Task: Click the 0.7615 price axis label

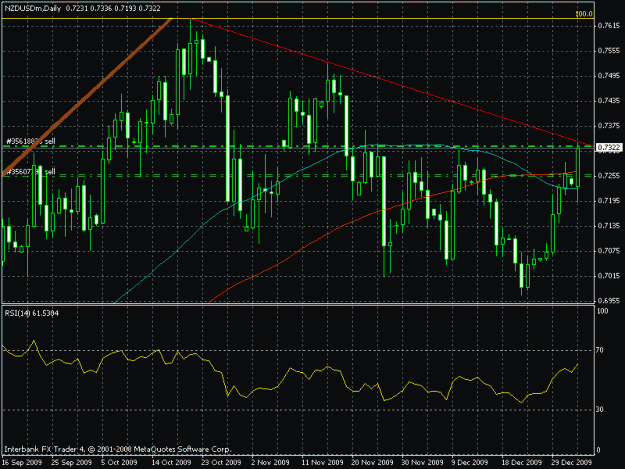Action: click(x=608, y=26)
